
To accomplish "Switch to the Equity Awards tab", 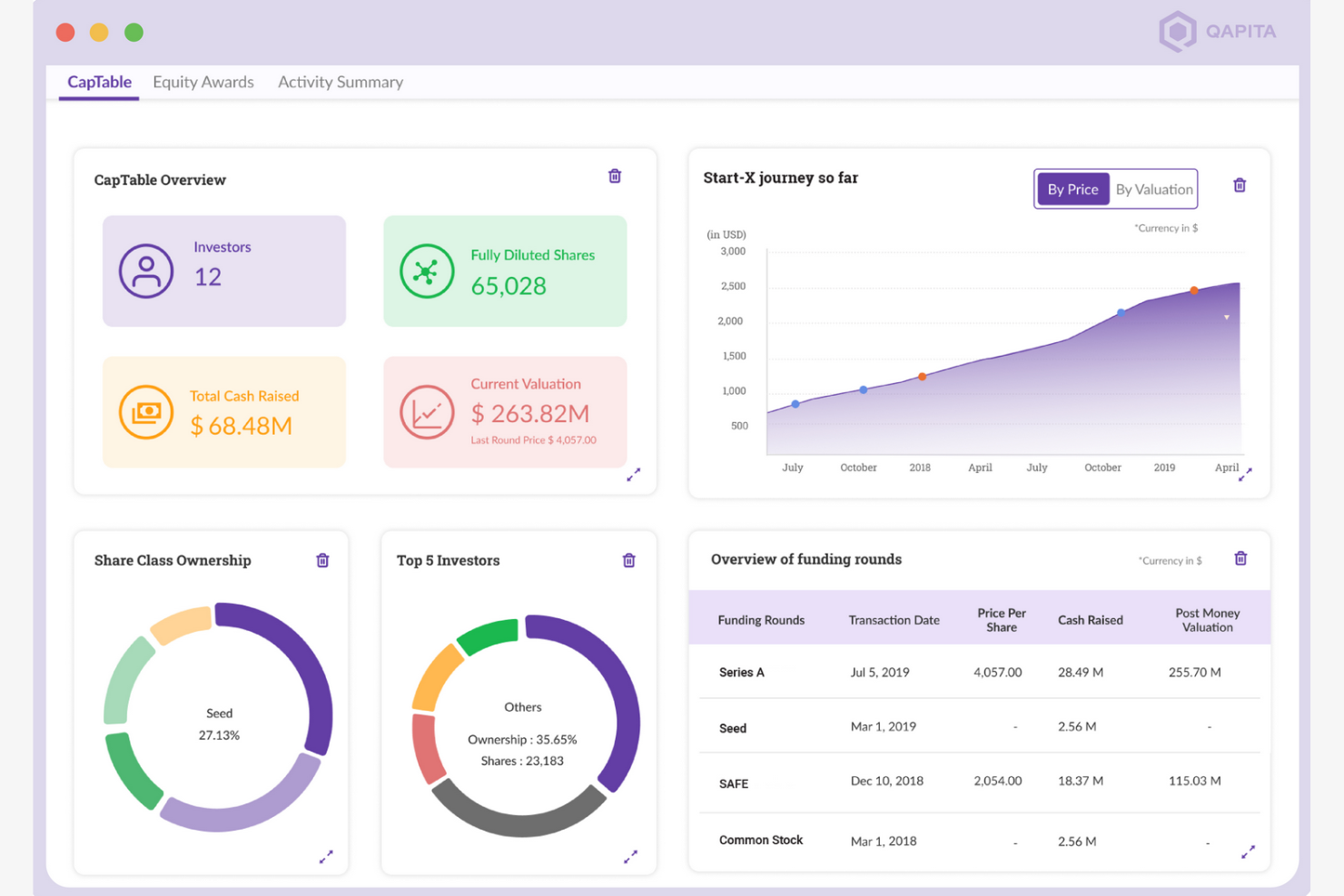I will 203,82.
